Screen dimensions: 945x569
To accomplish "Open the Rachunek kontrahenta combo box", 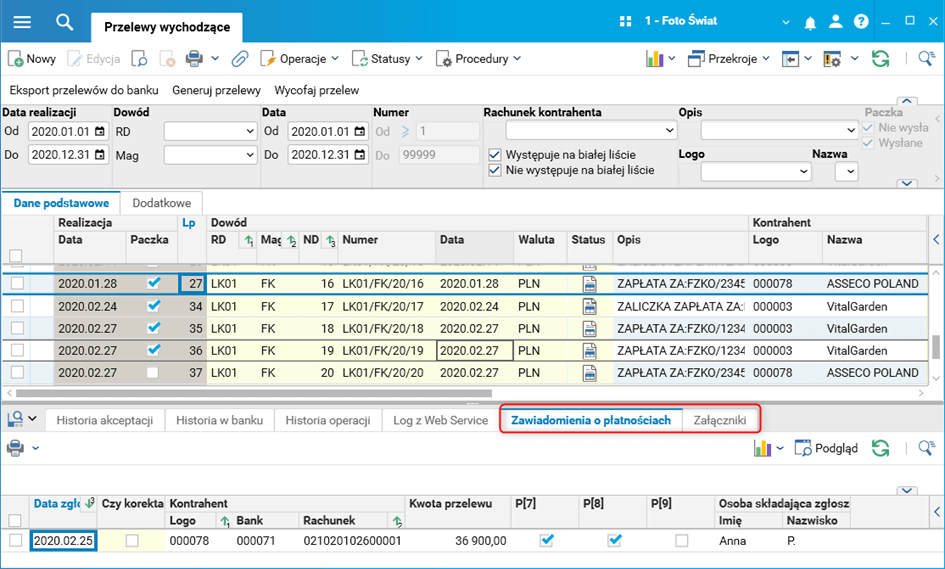I will tap(591, 131).
